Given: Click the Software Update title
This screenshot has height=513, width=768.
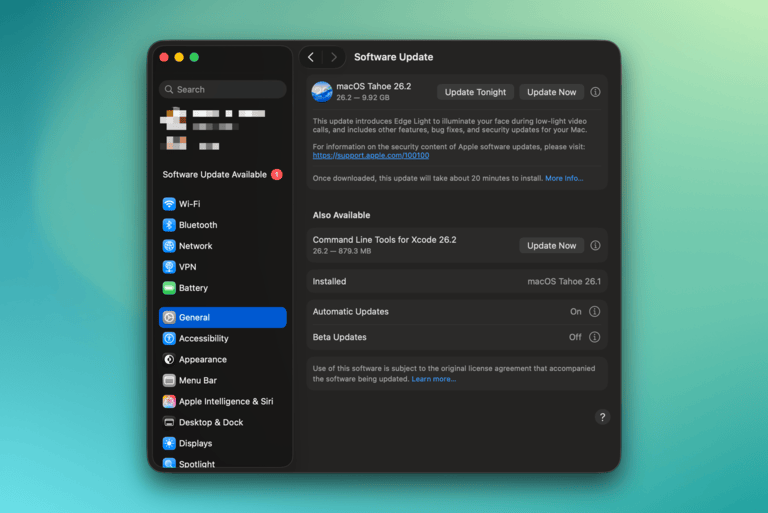Looking at the screenshot, I should tap(393, 57).
